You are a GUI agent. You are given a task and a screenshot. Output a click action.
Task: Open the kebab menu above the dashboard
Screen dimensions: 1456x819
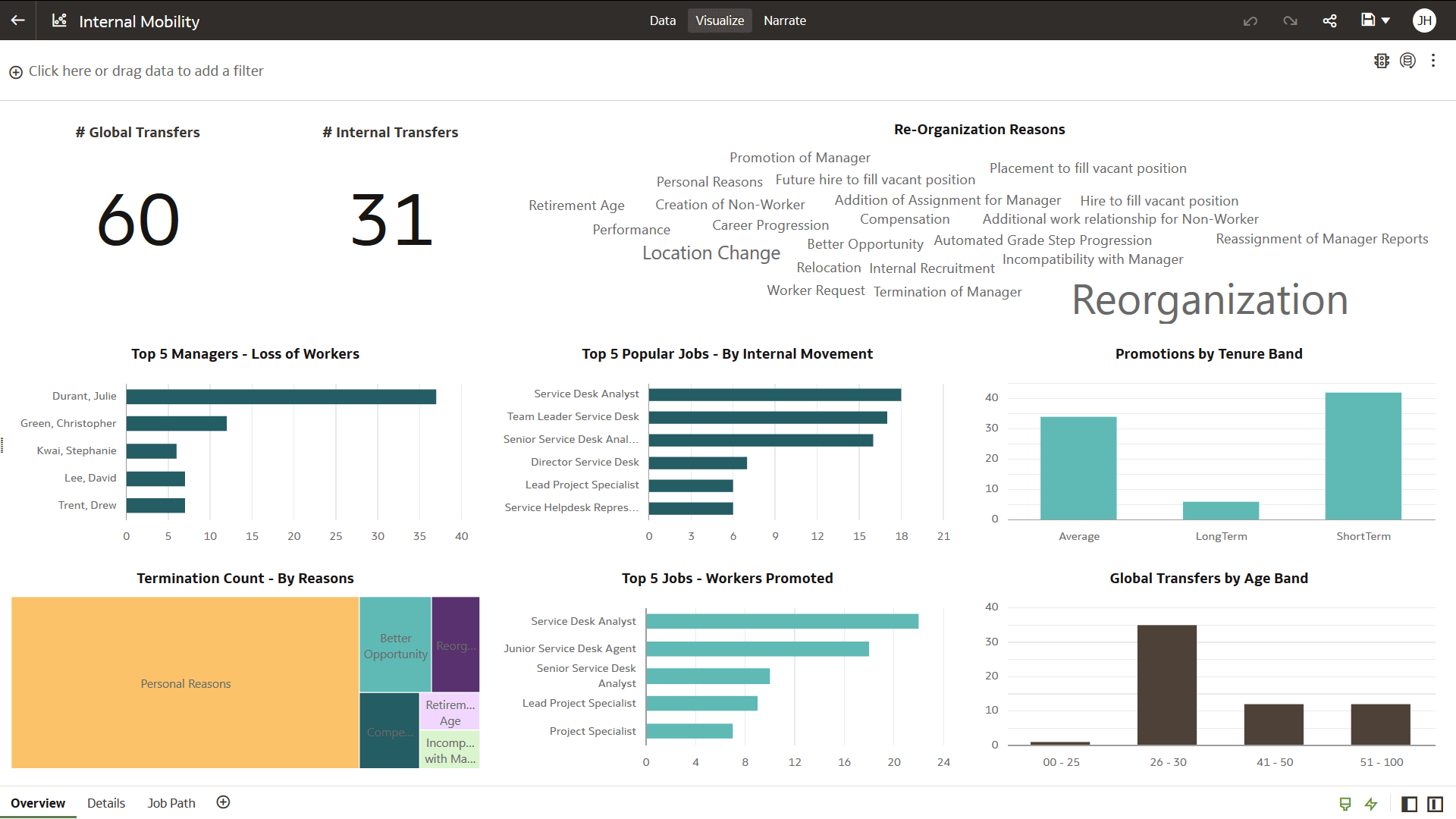(x=1433, y=61)
